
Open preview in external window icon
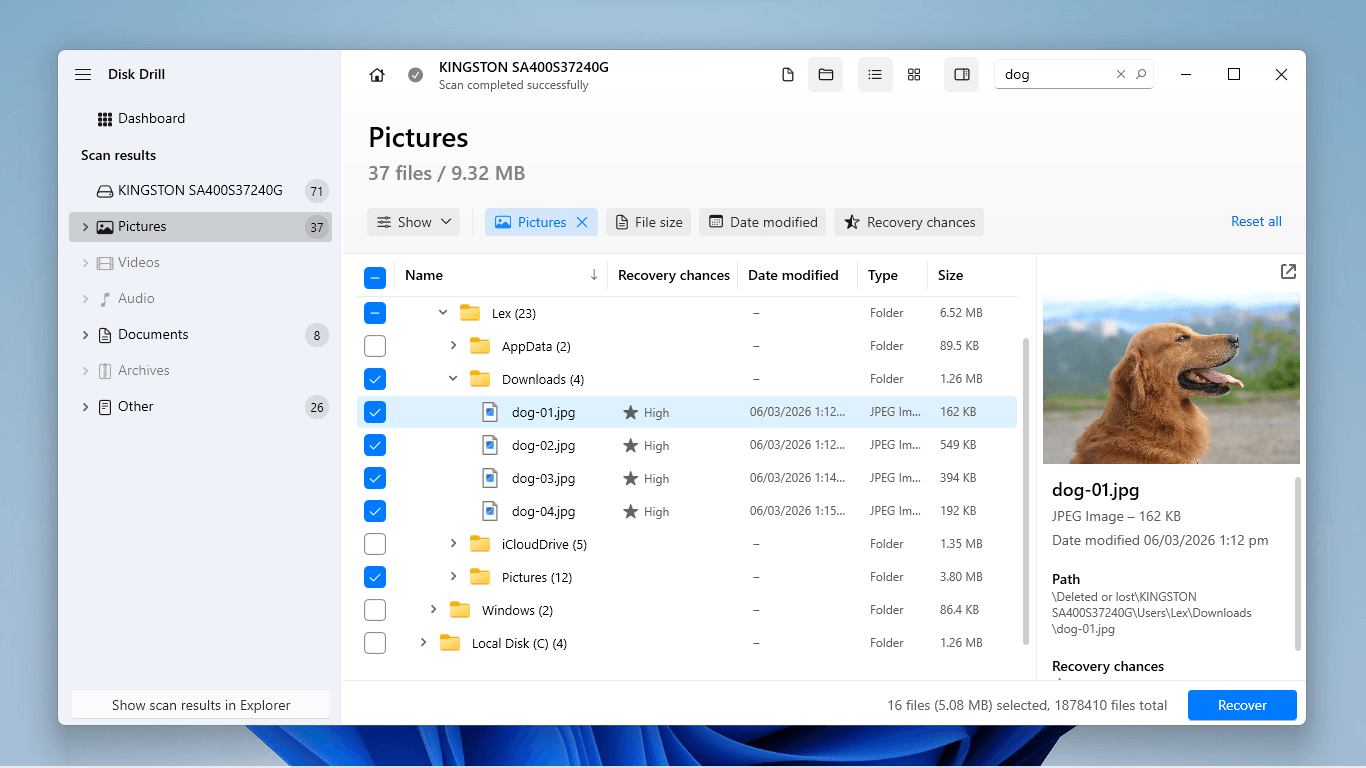click(1288, 272)
